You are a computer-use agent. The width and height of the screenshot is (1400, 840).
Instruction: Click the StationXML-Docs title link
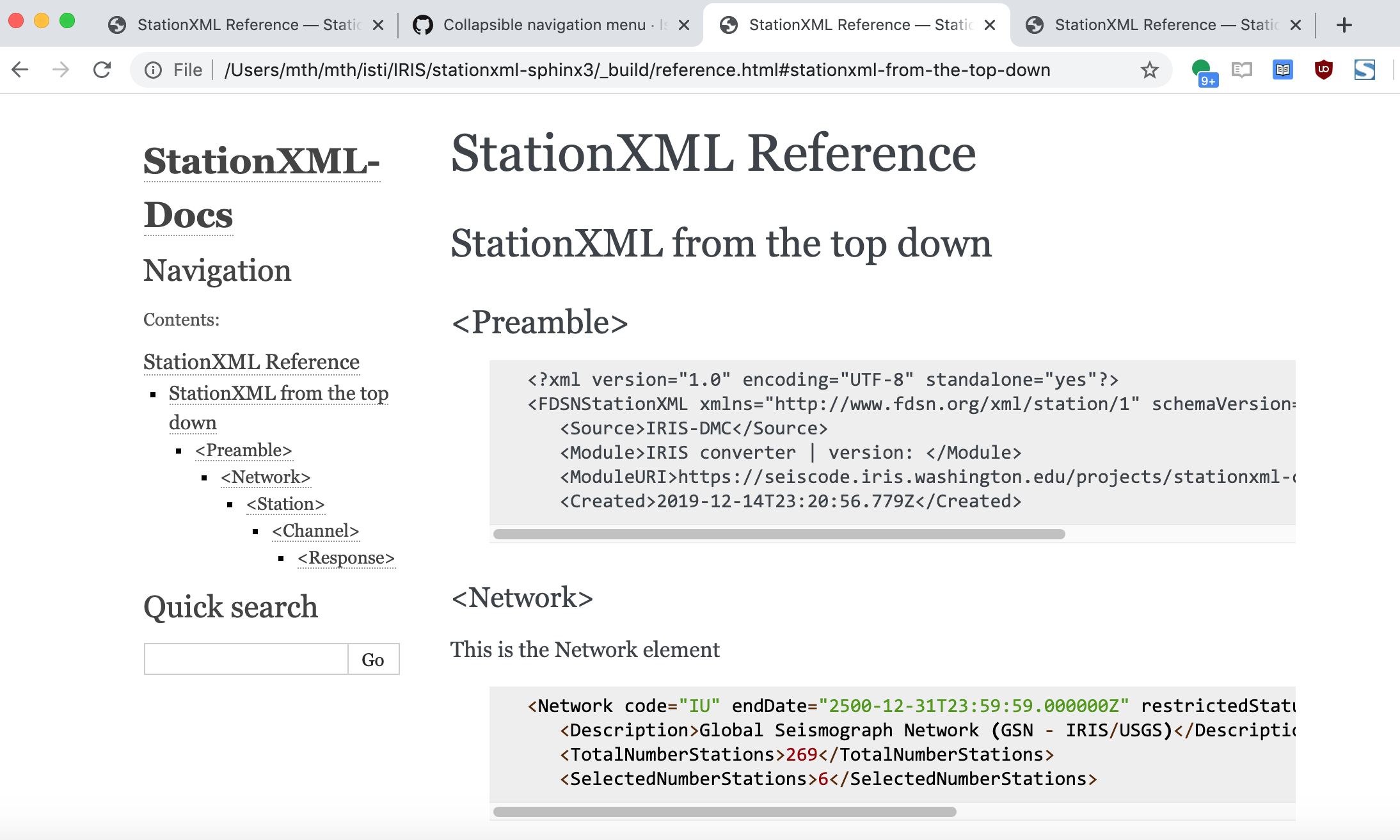261,187
